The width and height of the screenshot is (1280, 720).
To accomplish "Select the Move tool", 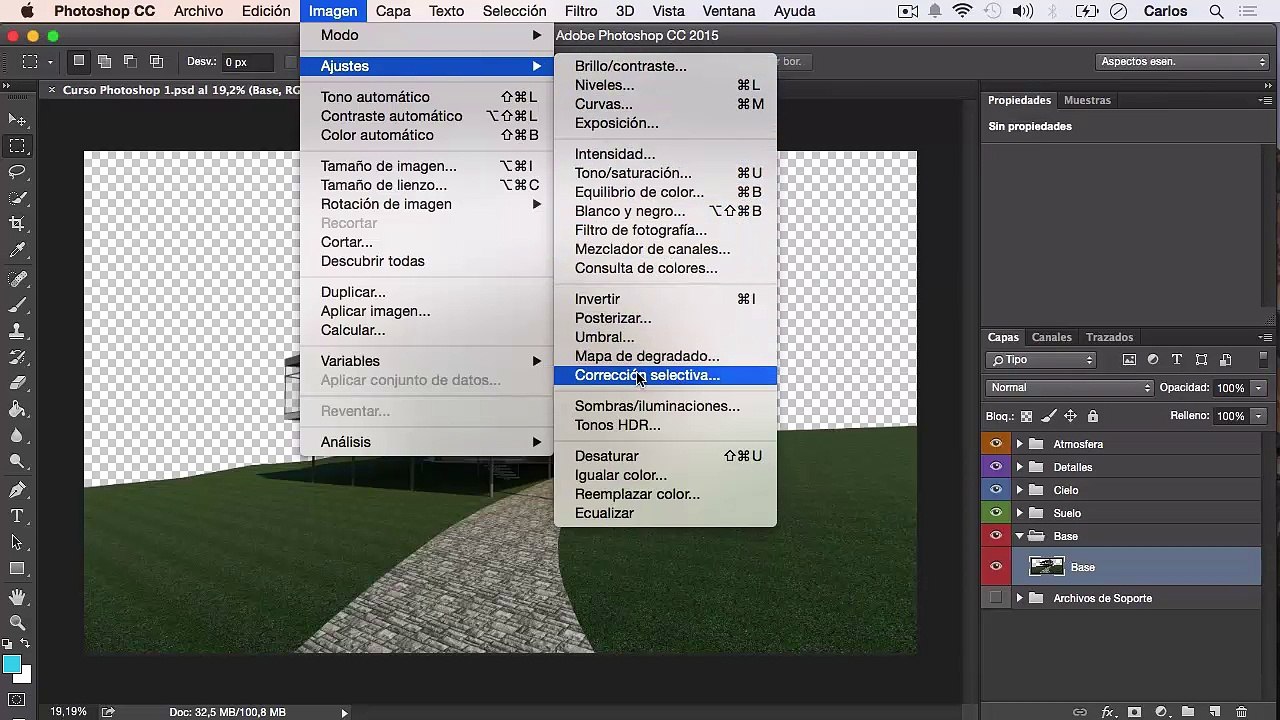I will (17, 120).
